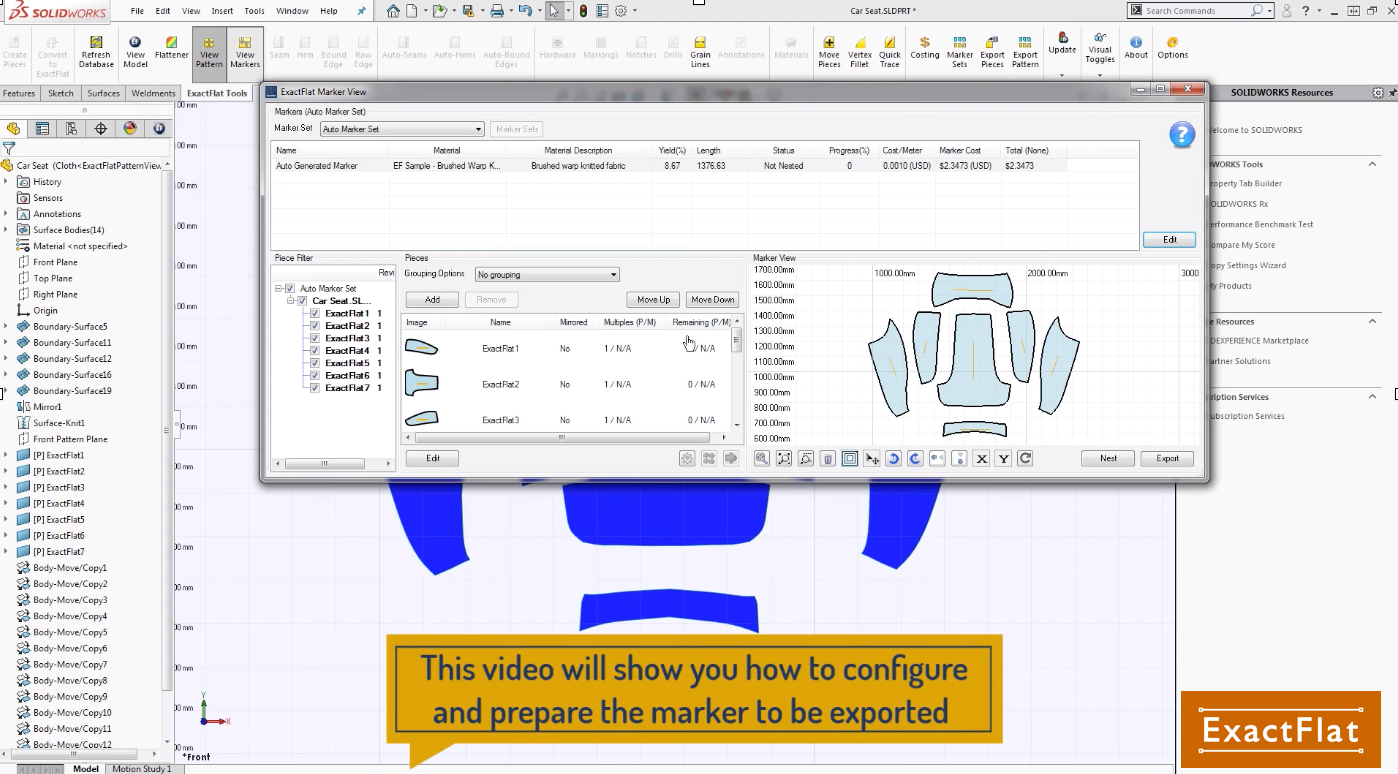The image size is (1398, 774).
Task: Uncheck ExactFlat4 in the Piece Filter
Action: 315,351
